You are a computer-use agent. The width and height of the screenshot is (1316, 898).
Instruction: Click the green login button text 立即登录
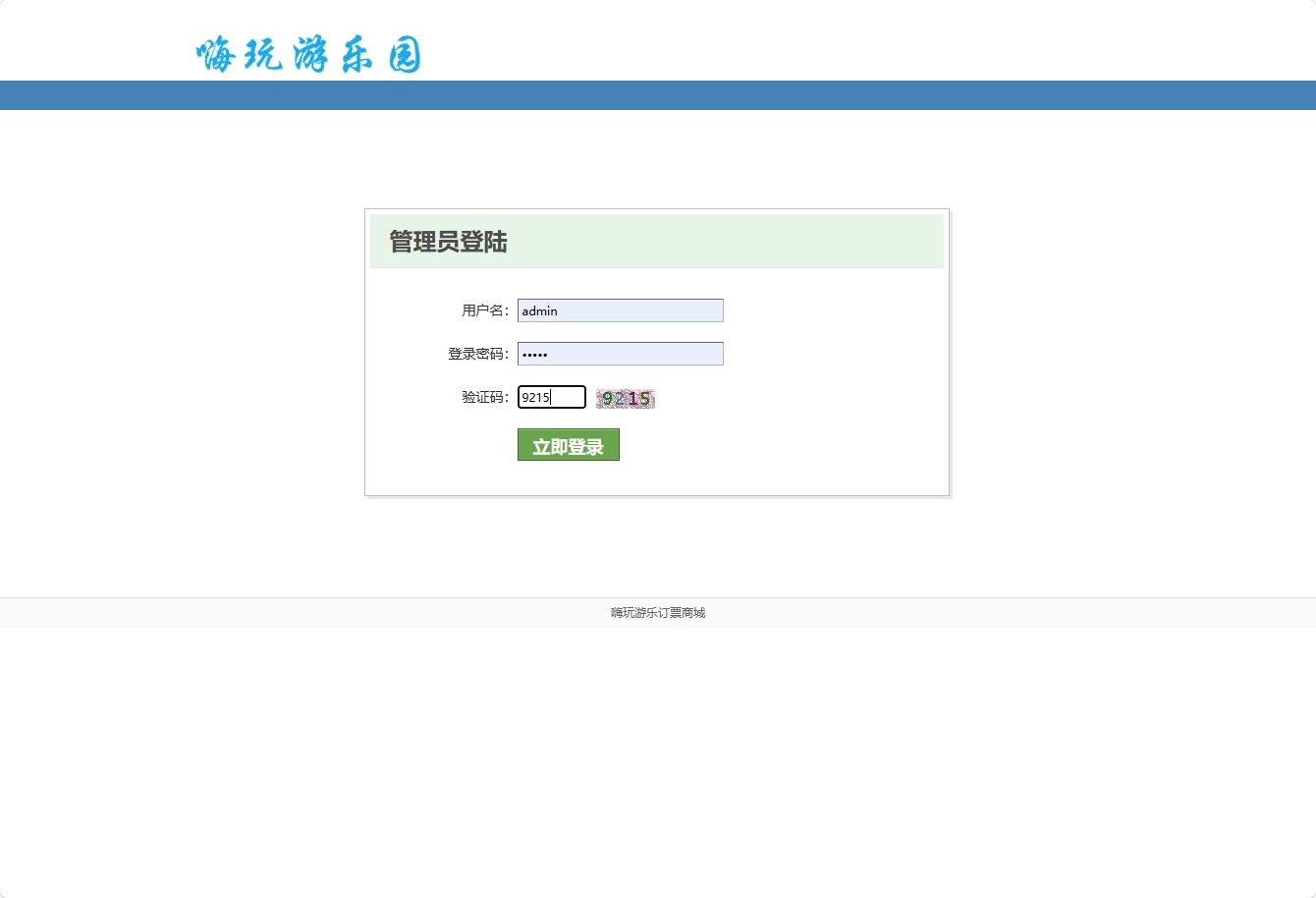[568, 444]
